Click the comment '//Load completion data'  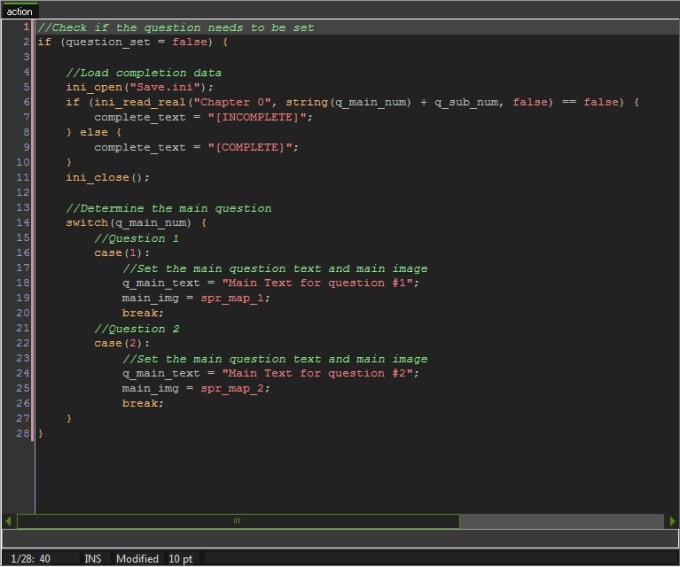pos(144,73)
